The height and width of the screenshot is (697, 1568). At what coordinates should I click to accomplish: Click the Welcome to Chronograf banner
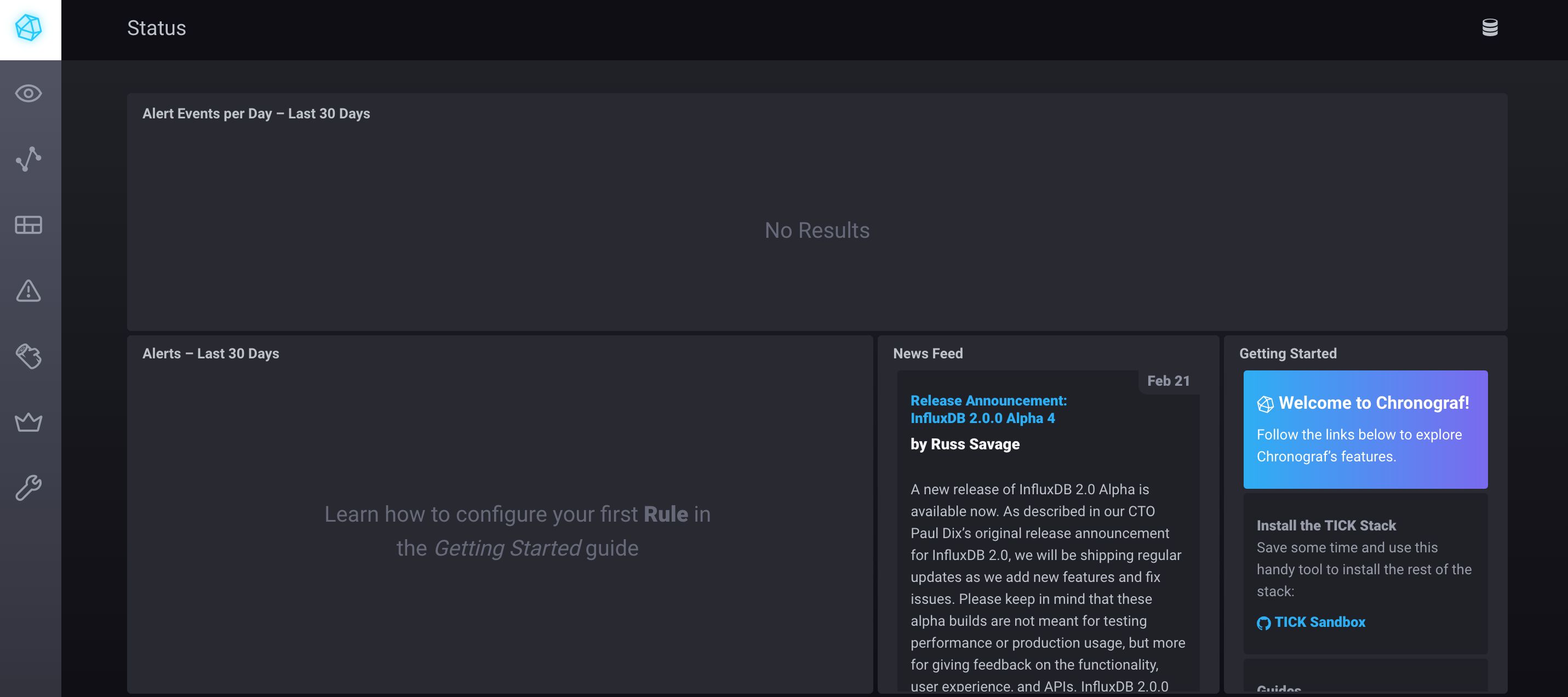(1365, 429)
